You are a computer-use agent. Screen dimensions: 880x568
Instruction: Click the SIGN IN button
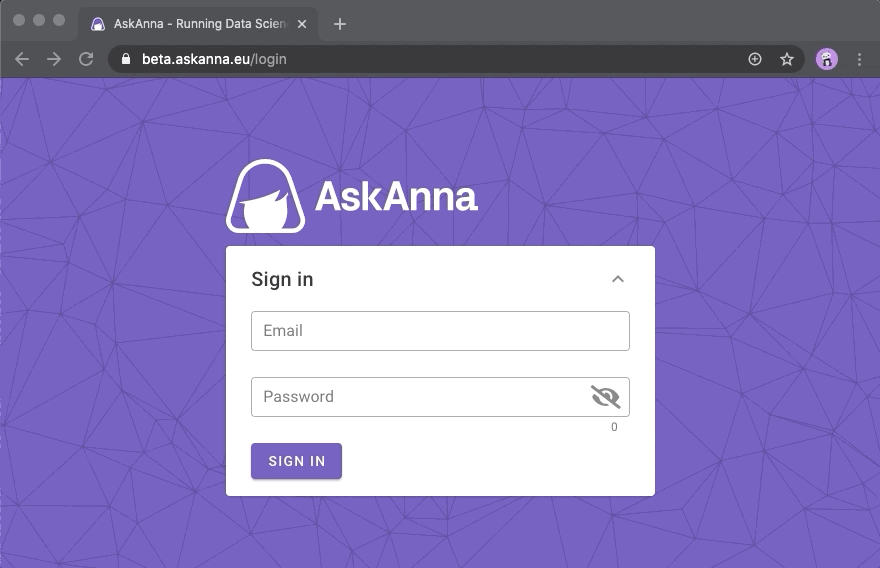pos(296,461)
